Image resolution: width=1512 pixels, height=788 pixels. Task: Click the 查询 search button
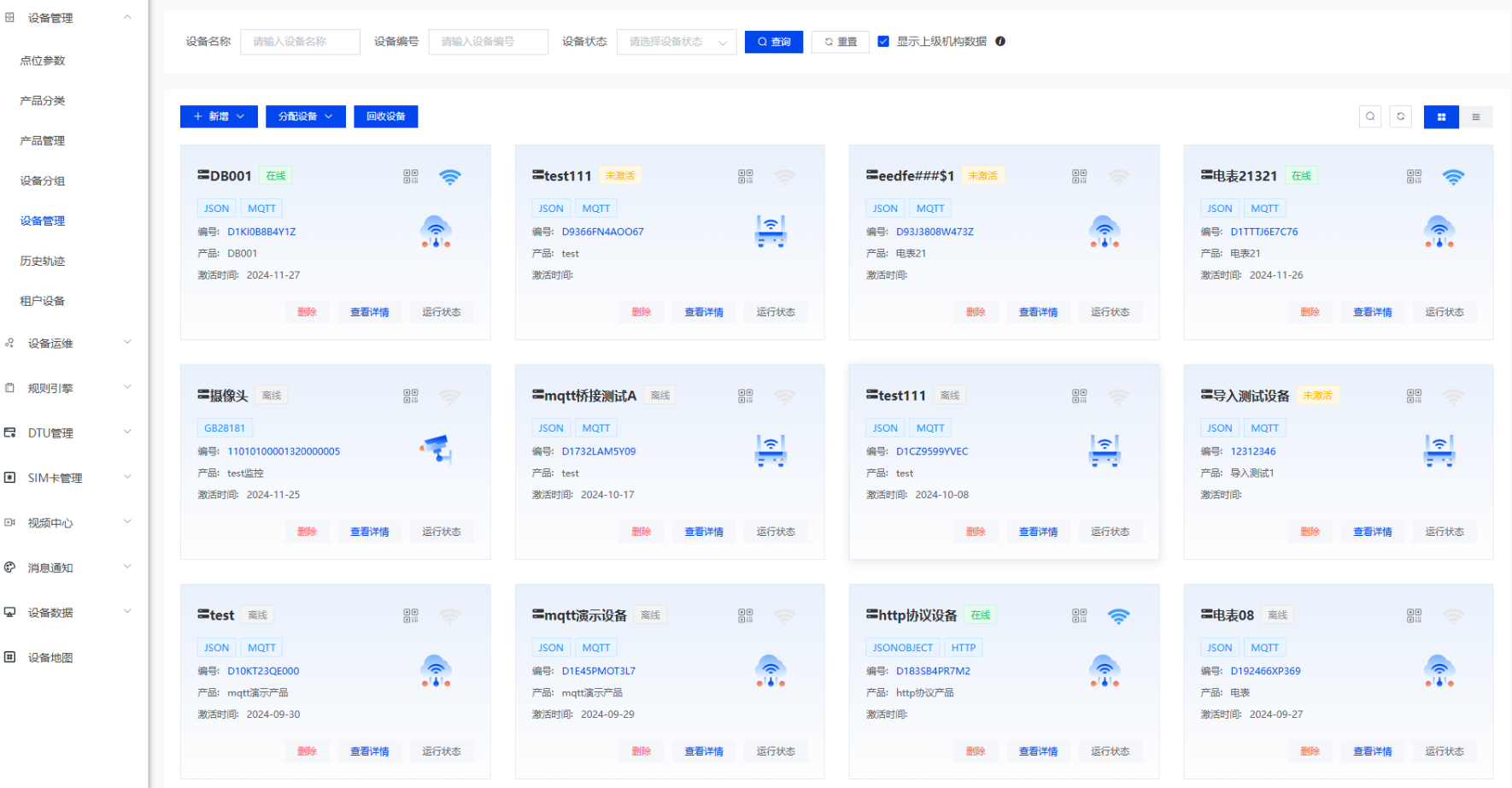(x=773, y=42)
